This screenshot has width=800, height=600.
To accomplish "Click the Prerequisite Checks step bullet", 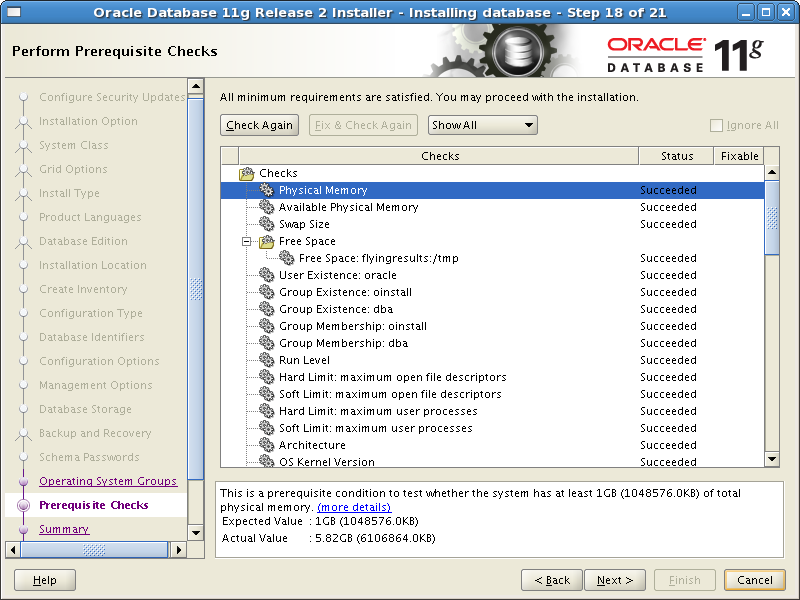I will pyautogui.click(x=23, y=505).
